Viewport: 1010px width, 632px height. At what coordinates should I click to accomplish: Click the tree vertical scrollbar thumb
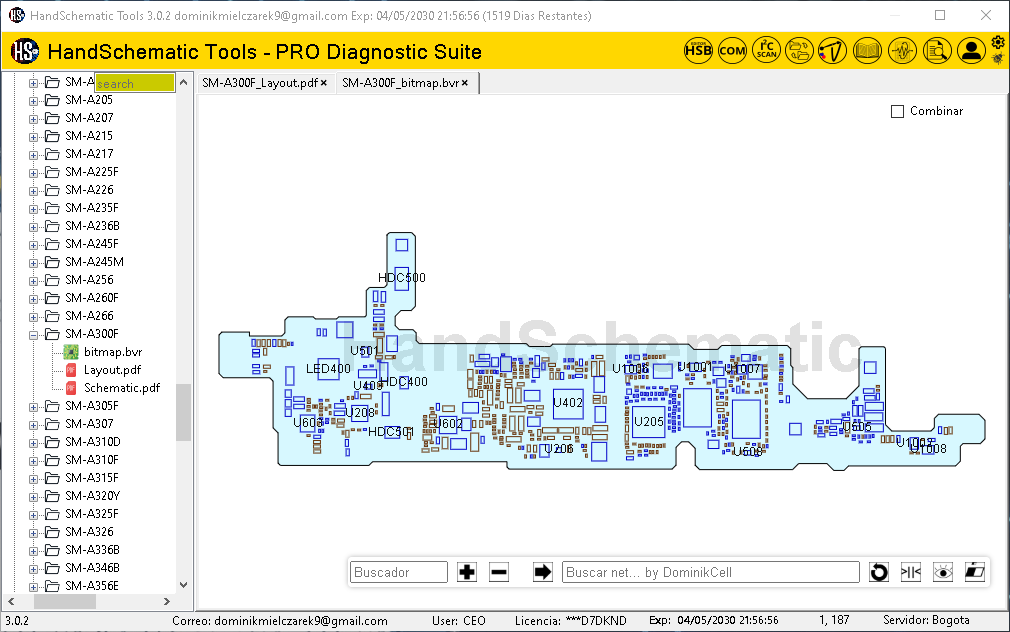(x=184, y=412)
